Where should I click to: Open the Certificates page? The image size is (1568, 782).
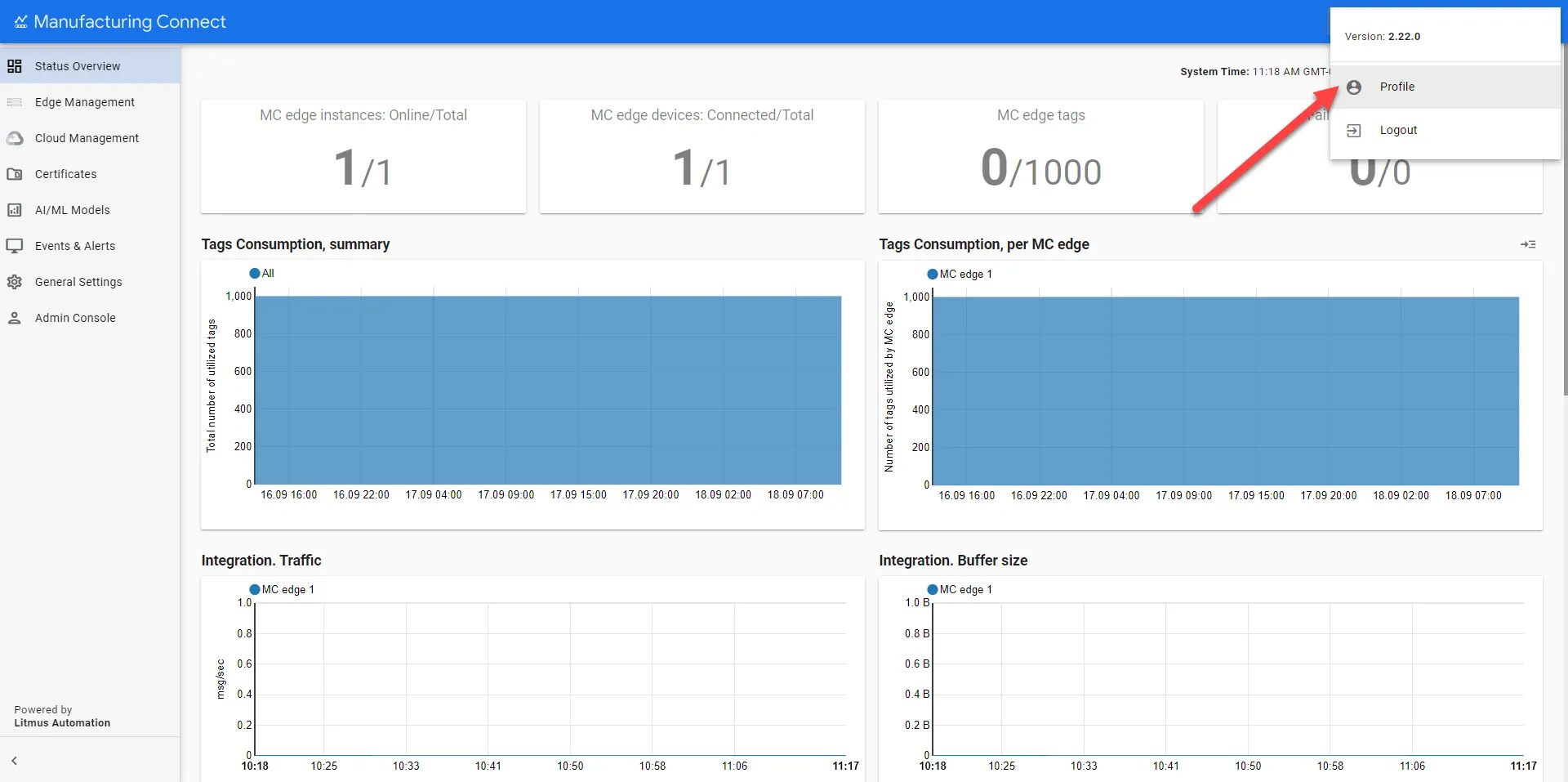click(x=90, y=174)
